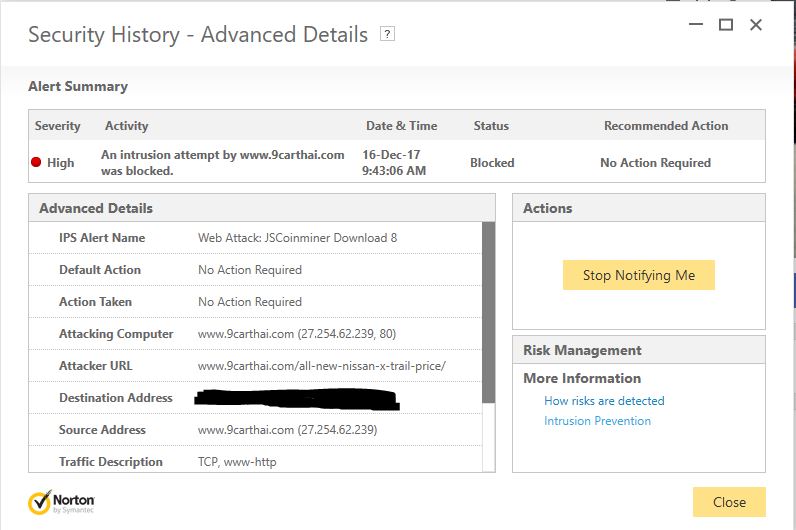This screenshot has height=530, width=796.
Task: Click the Activity column header
Action: click(x=126, y=126)
